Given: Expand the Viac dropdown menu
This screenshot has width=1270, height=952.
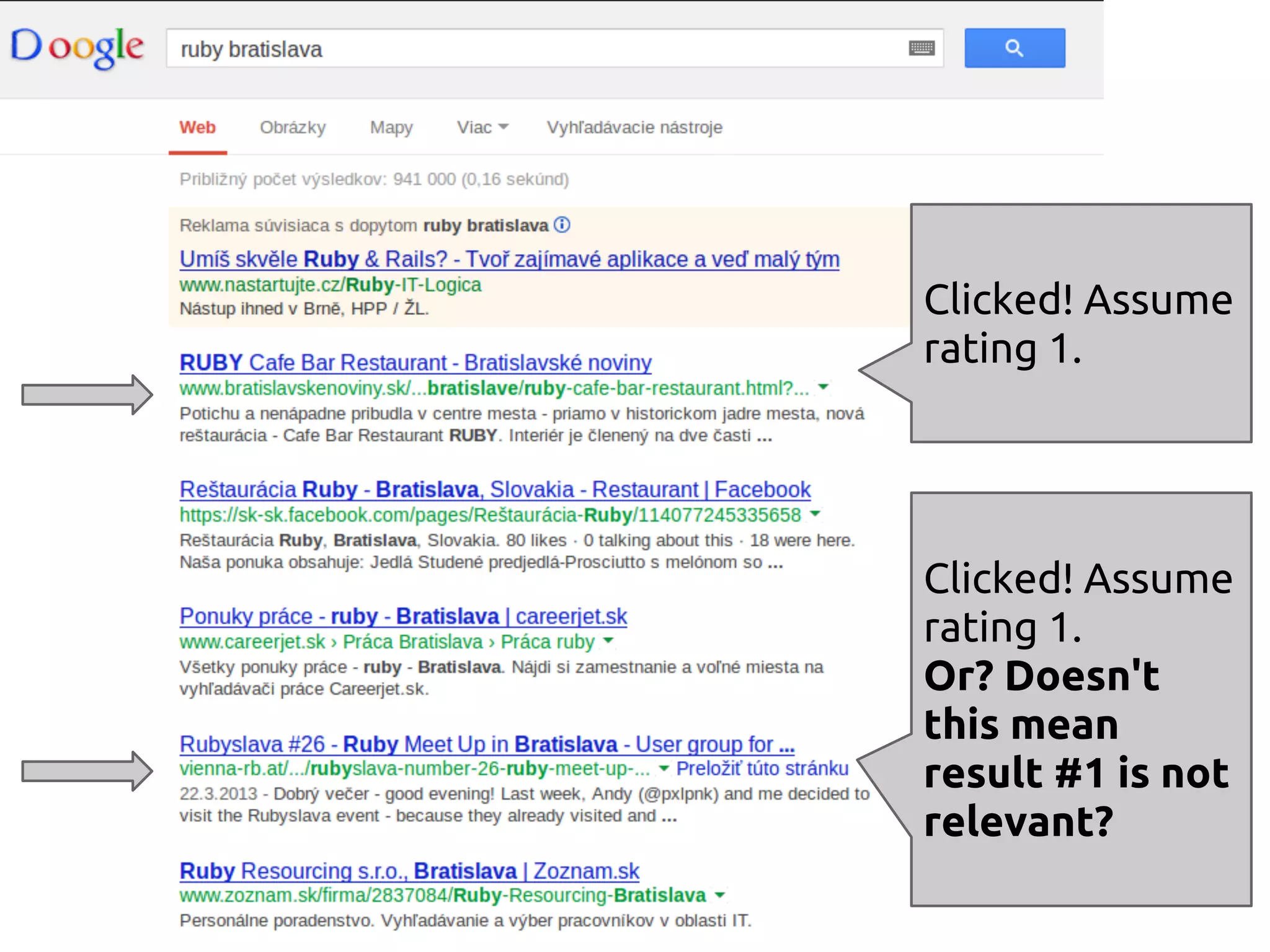Looking at the screenshot, I should [482, 127].
